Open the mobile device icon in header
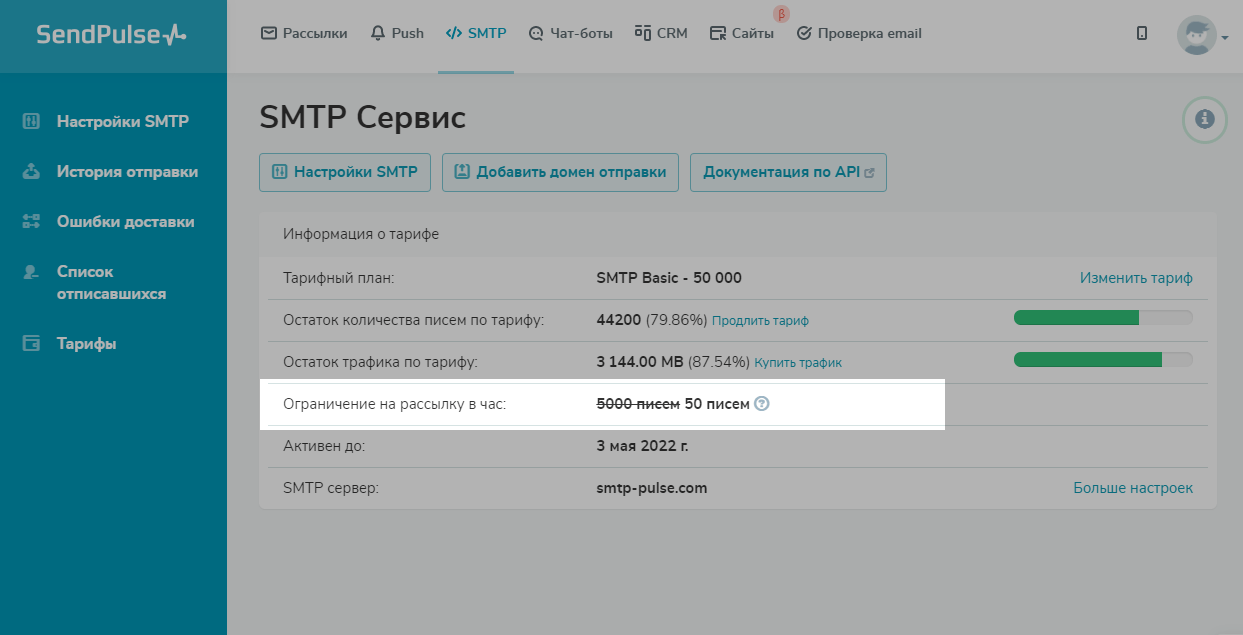 [1142, 34]
